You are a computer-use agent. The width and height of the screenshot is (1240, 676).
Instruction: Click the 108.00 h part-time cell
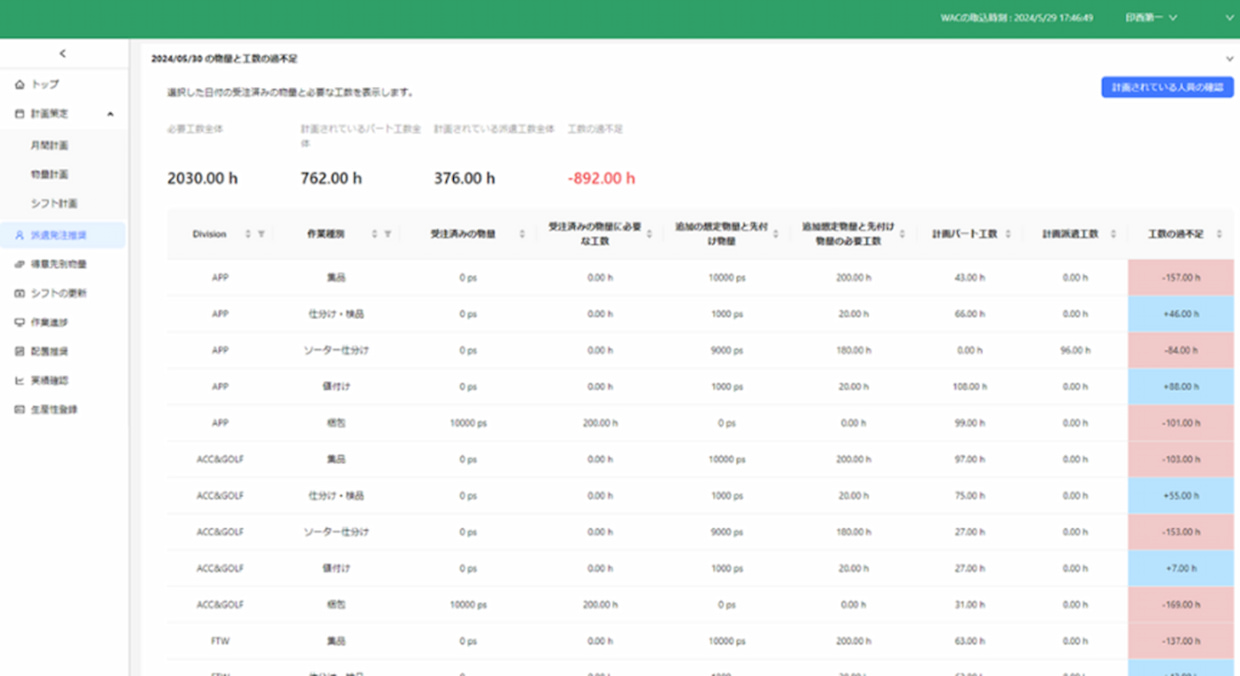[970, 387]
